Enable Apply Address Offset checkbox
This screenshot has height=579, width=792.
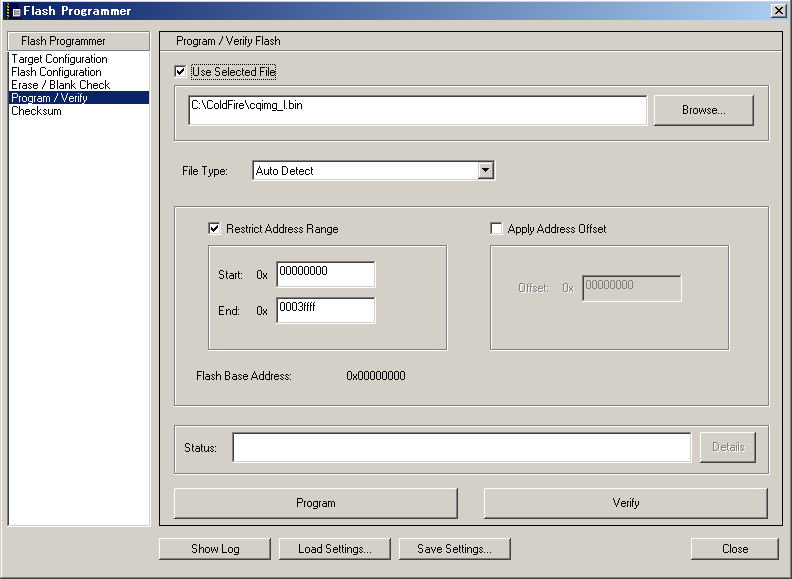click(496, 229)
